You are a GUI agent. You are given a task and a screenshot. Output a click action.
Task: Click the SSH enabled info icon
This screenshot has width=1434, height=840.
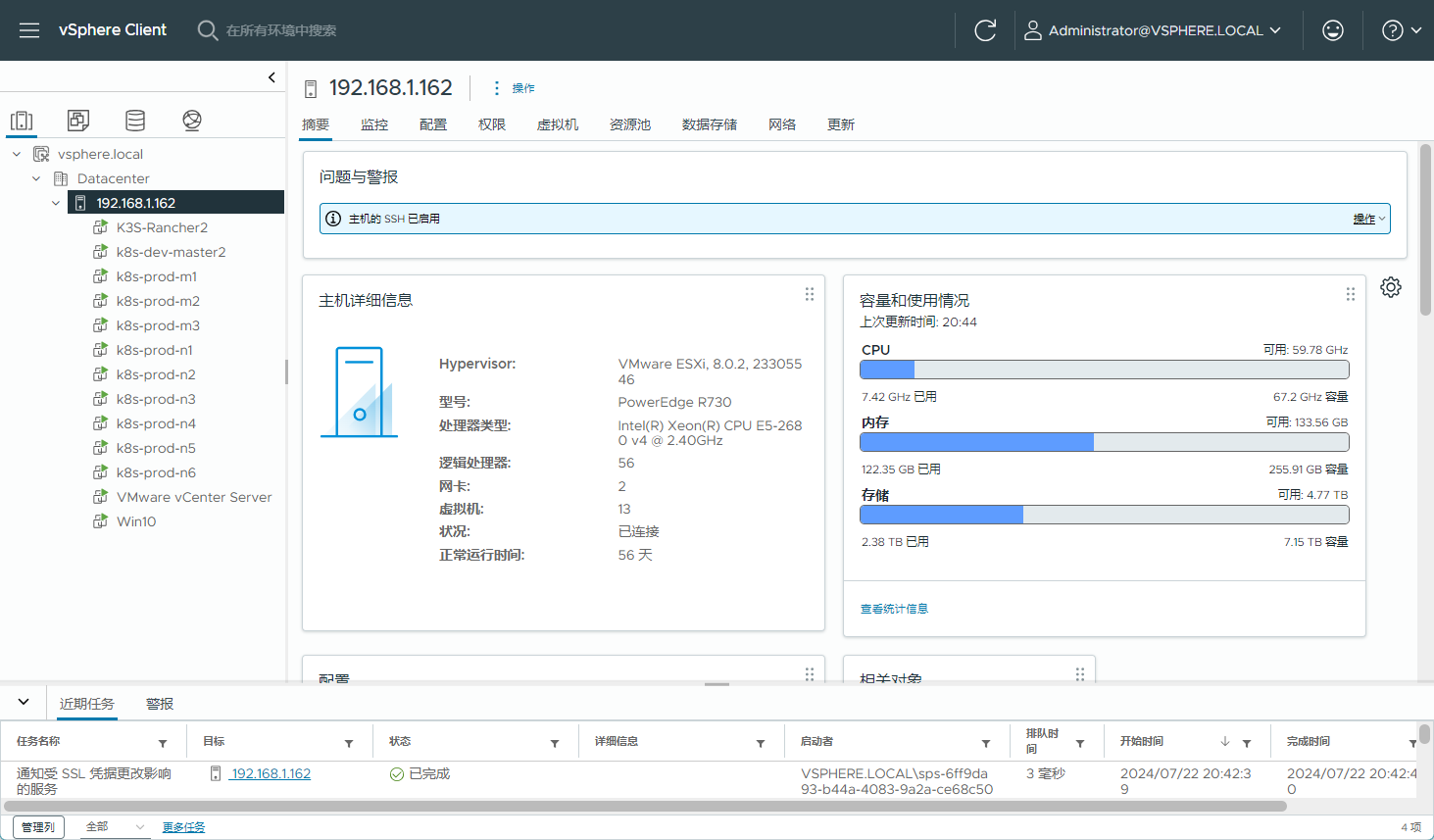(333, 219)
